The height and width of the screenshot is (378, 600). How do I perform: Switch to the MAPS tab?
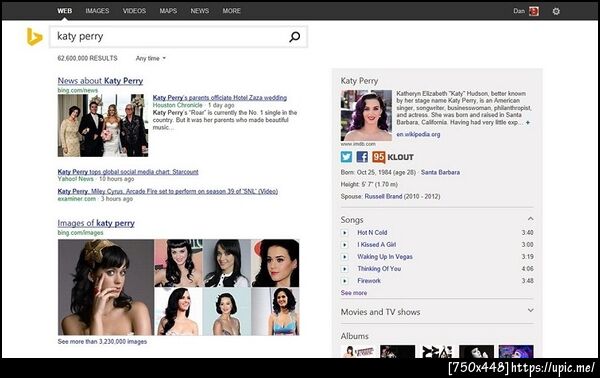[x=168, y=11]
